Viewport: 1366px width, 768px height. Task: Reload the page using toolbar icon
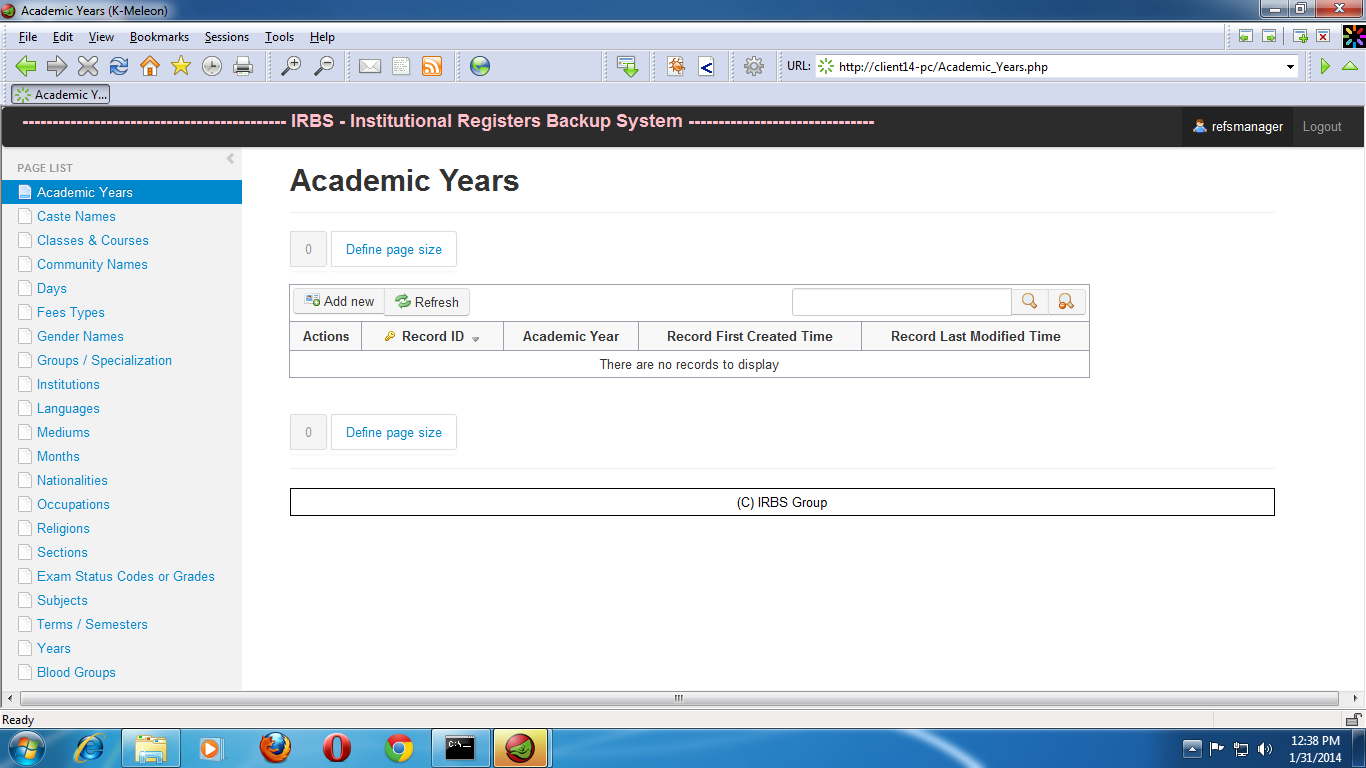pyautogui.click(x=119, y=67)
